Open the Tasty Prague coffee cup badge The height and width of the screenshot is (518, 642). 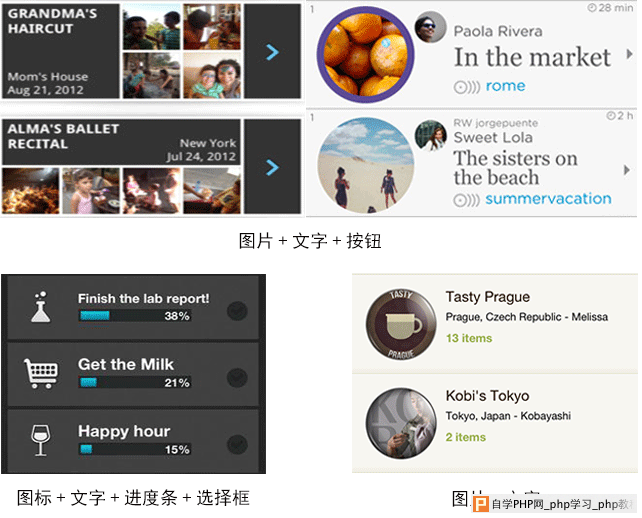click(401, 324)
